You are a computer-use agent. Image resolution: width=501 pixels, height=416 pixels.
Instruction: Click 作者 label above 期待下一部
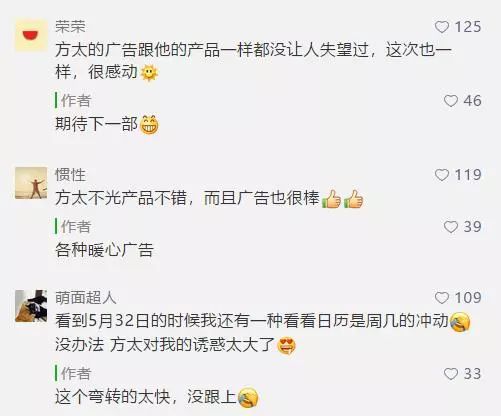click(76, 101)
